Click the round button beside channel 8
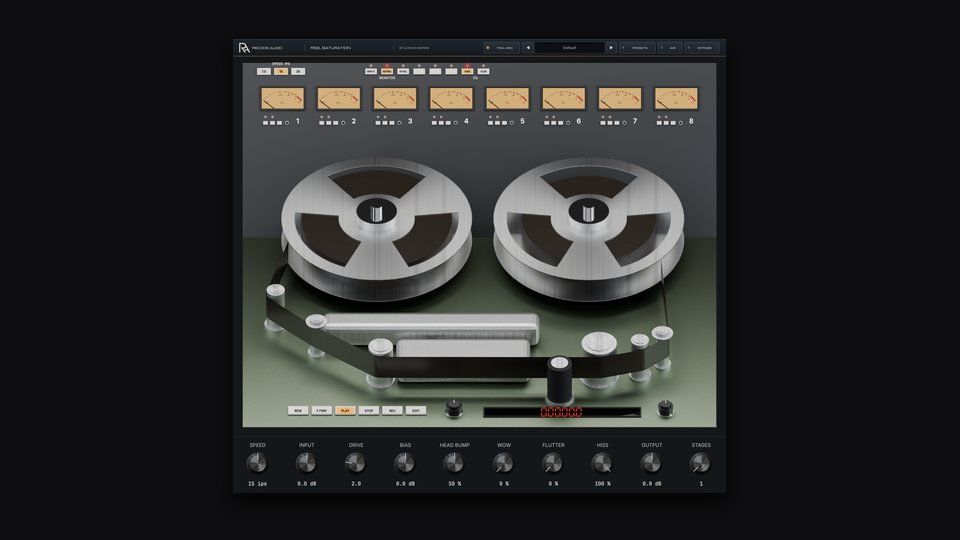This screenshot has width=960, height=540. coord(681,123)
